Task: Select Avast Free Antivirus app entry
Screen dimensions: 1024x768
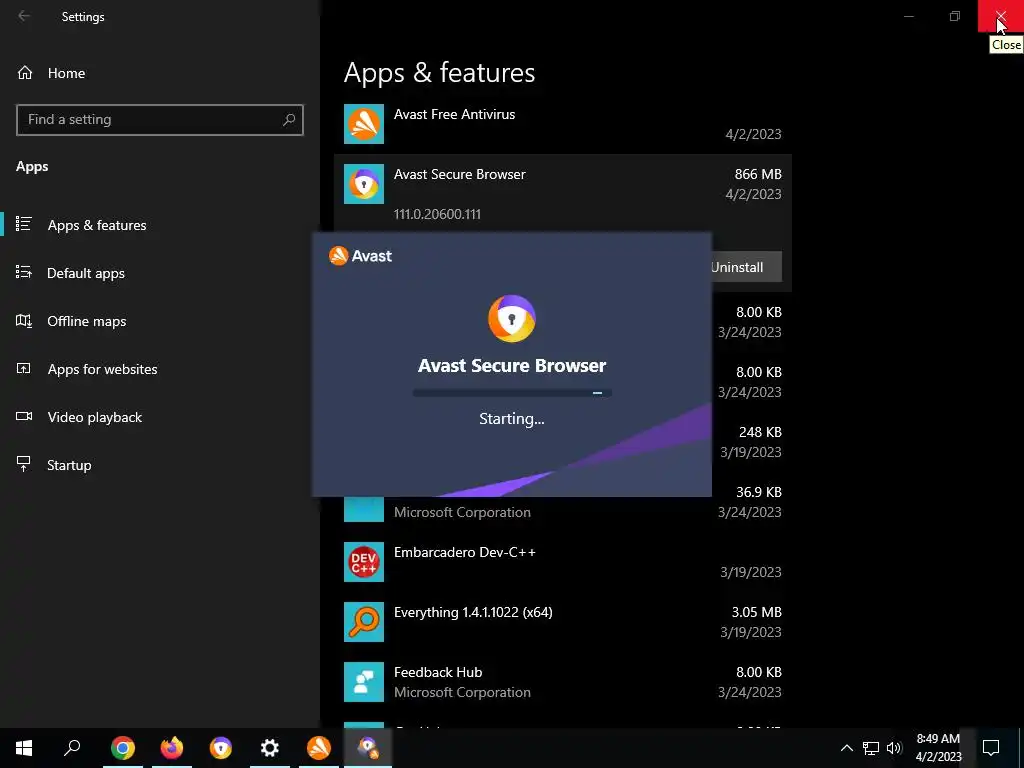Action: point(562,124)
